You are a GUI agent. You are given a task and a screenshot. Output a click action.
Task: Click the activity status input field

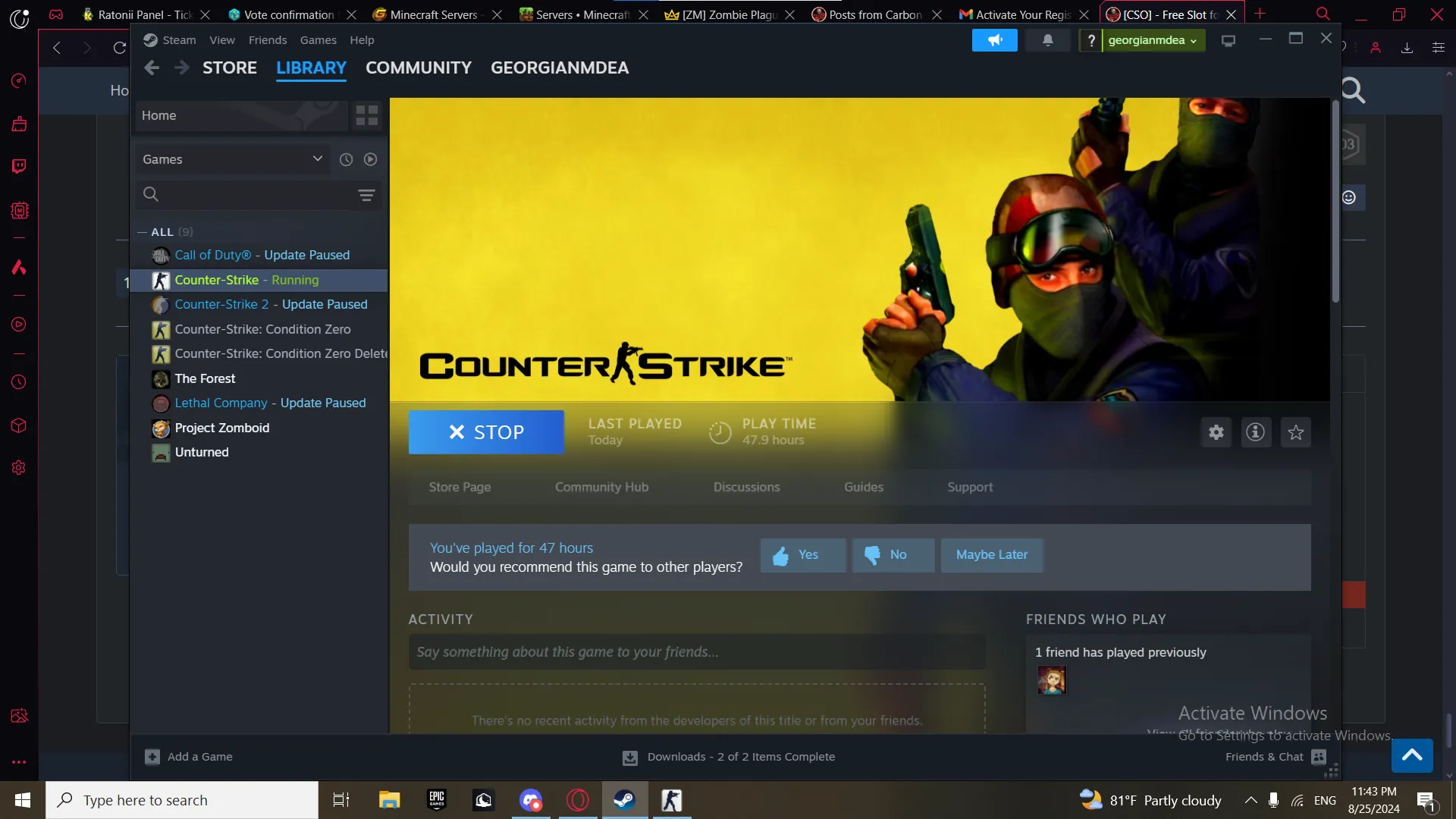[x=697, y=652]
